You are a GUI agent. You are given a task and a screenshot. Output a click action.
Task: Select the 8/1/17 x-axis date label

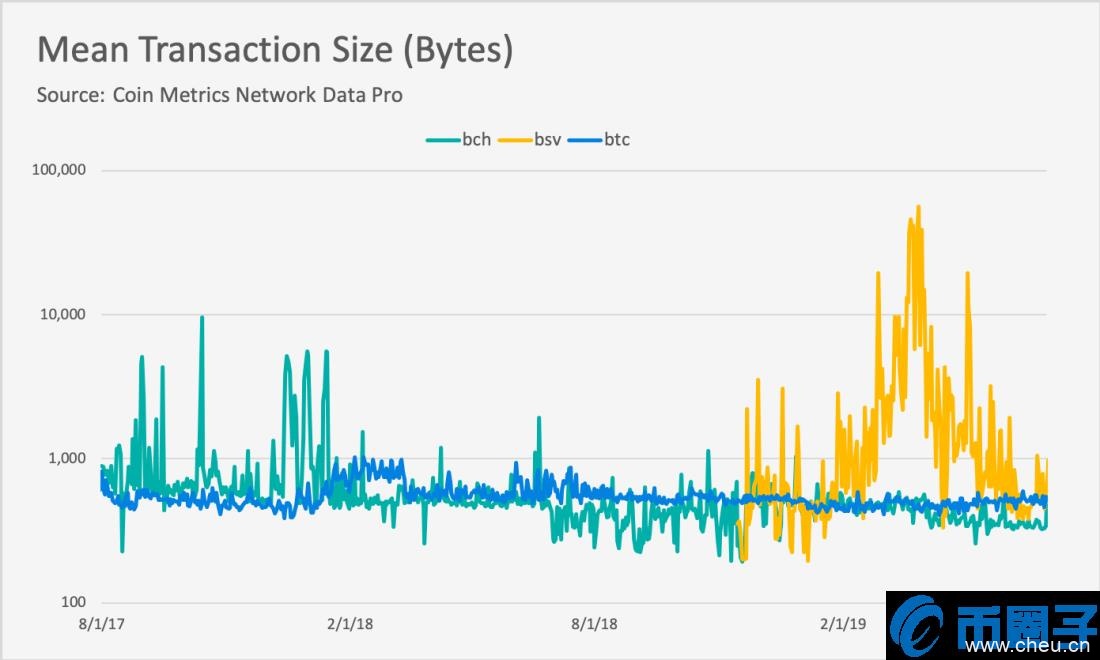point(100,624)
